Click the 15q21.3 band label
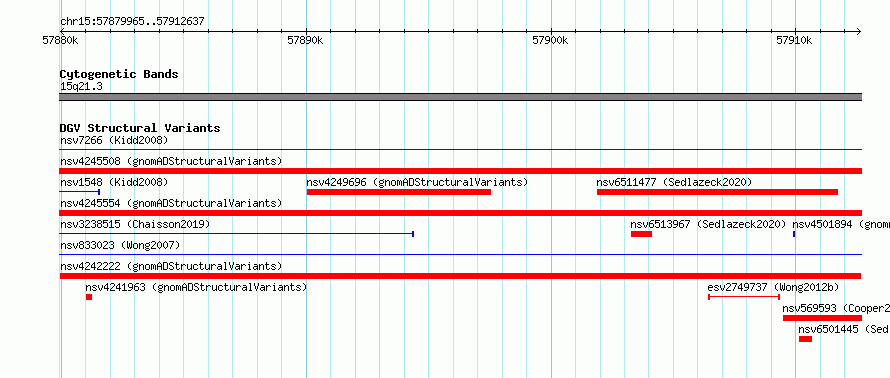The height and width of the screenshot is (378, 890). 81,86
